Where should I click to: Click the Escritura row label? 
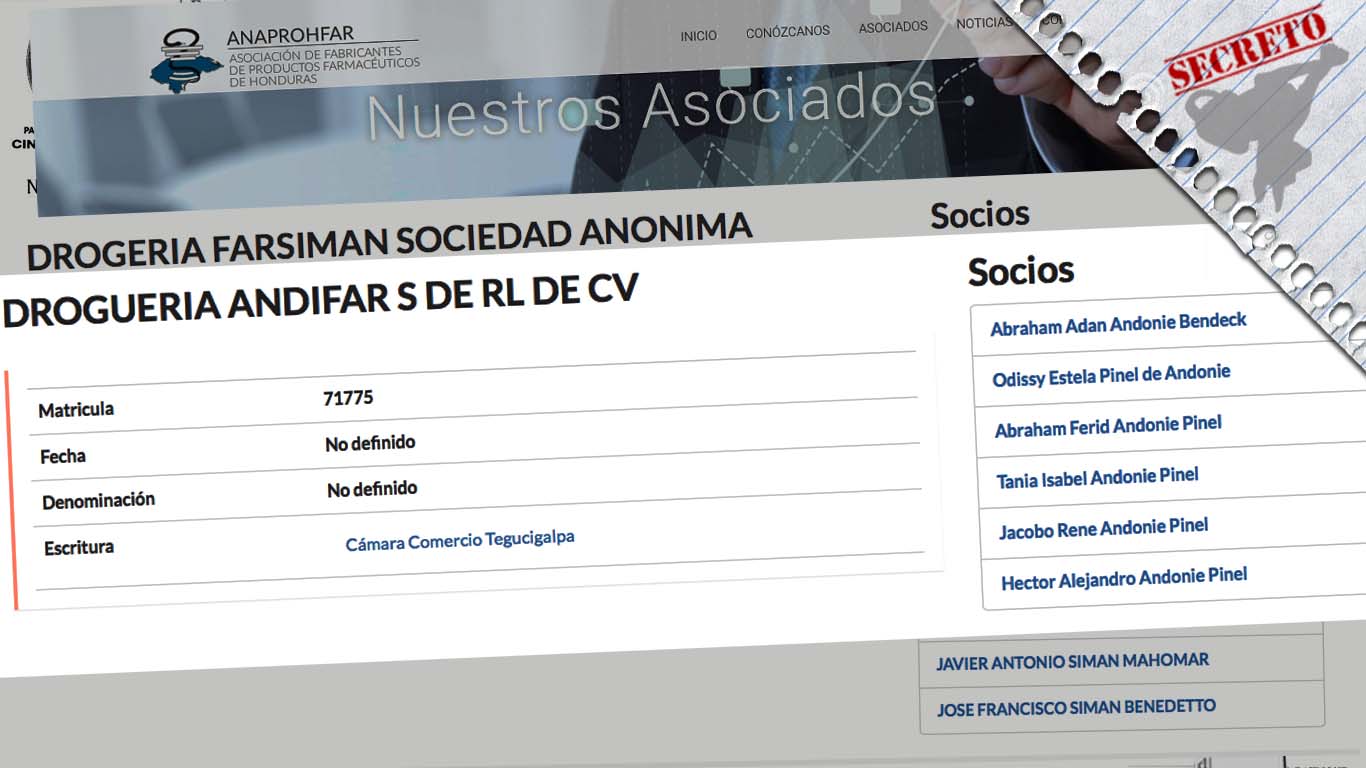pyautogui.click(x=79, y=548)
